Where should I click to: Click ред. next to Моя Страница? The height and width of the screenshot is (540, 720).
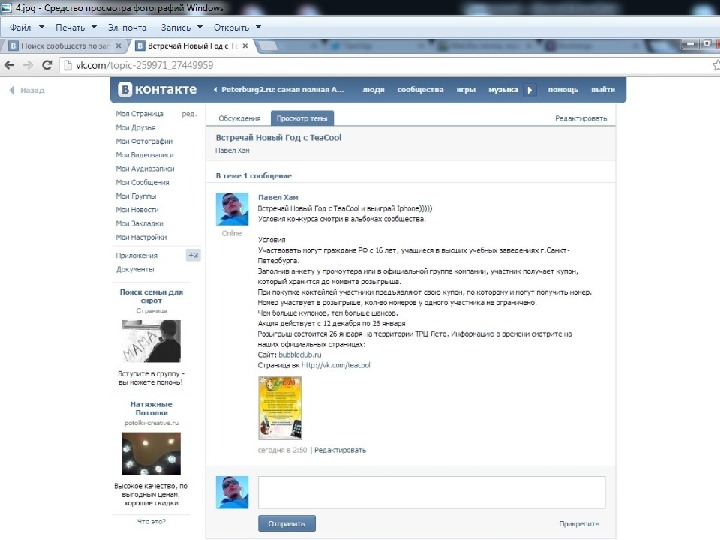coord(189,113)
